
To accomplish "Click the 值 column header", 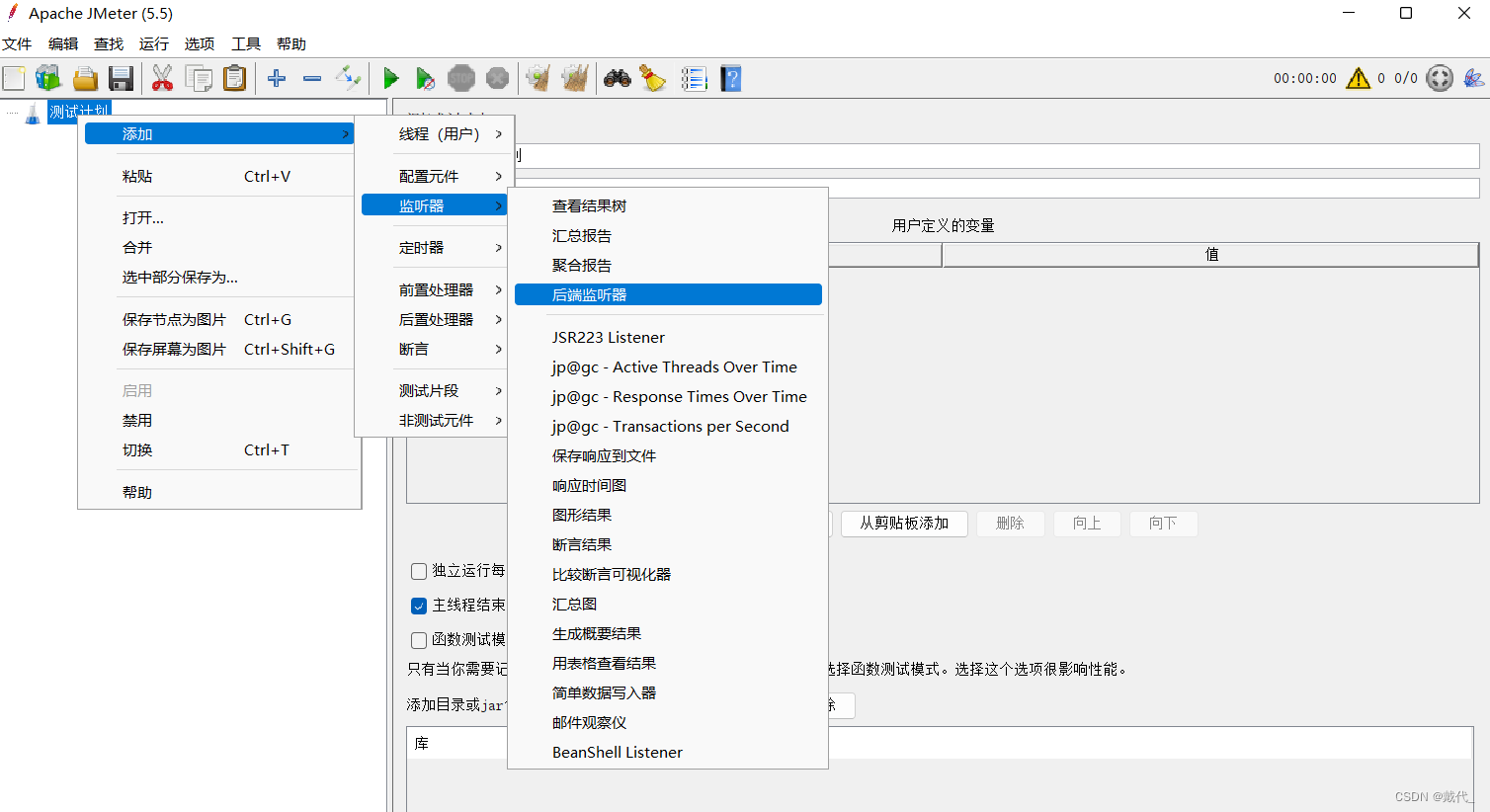I will (x=1211, y=255).
